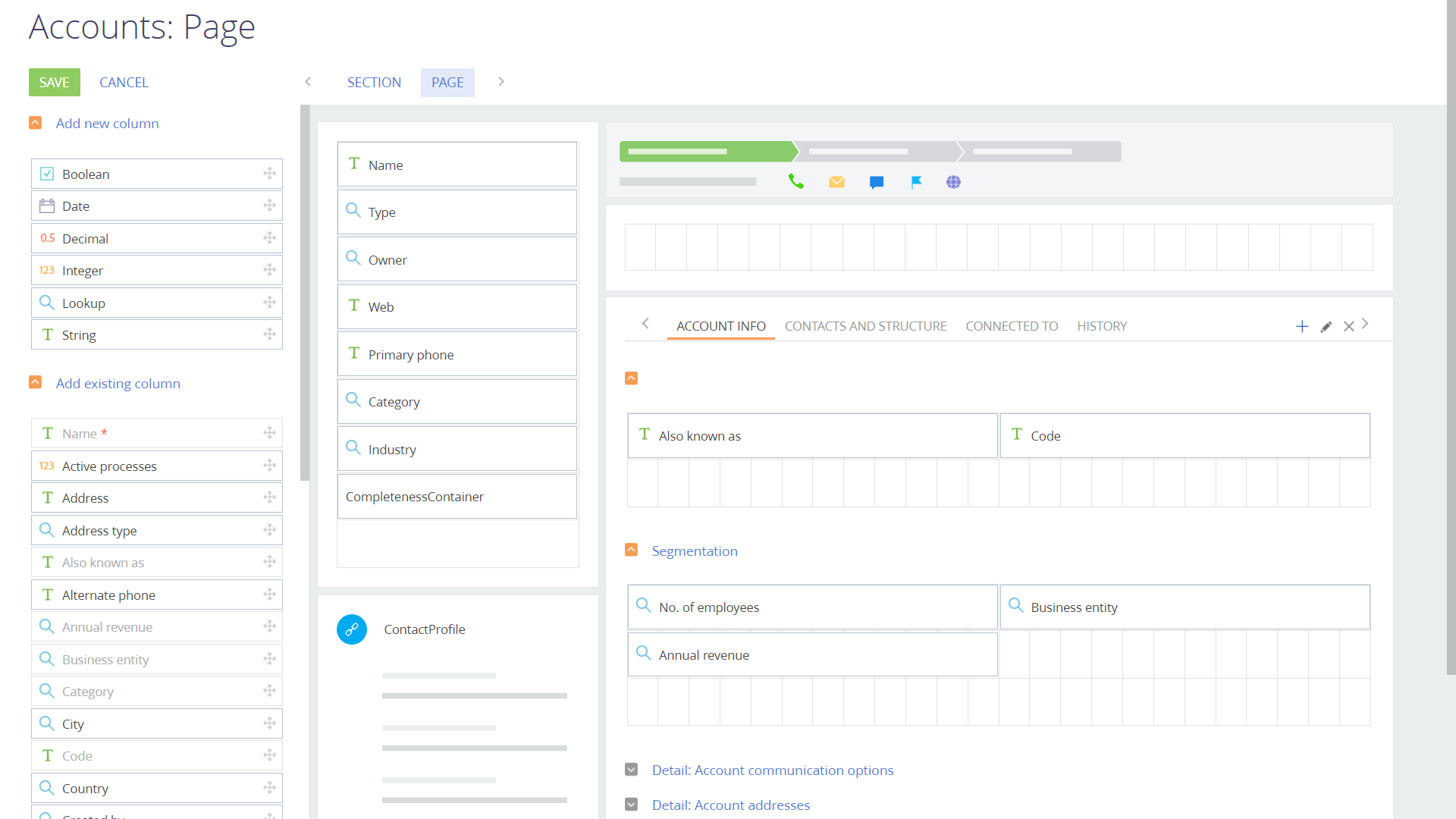This screenshot has width=1456, height=819.
Task: Click the email envelope icon
Action: point(836,181)
